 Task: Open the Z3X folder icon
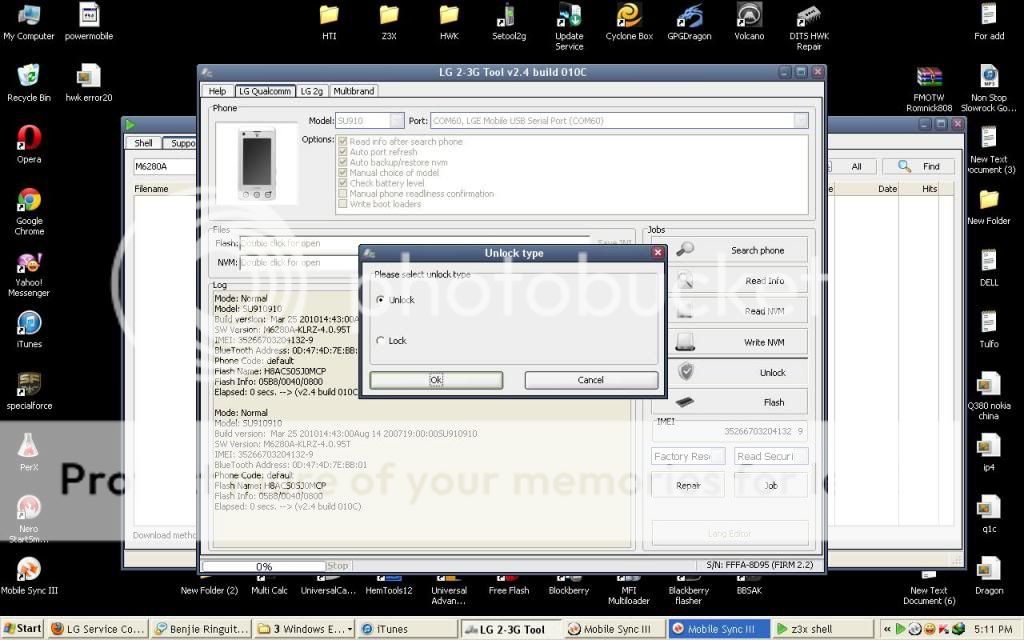click(389, 23)
